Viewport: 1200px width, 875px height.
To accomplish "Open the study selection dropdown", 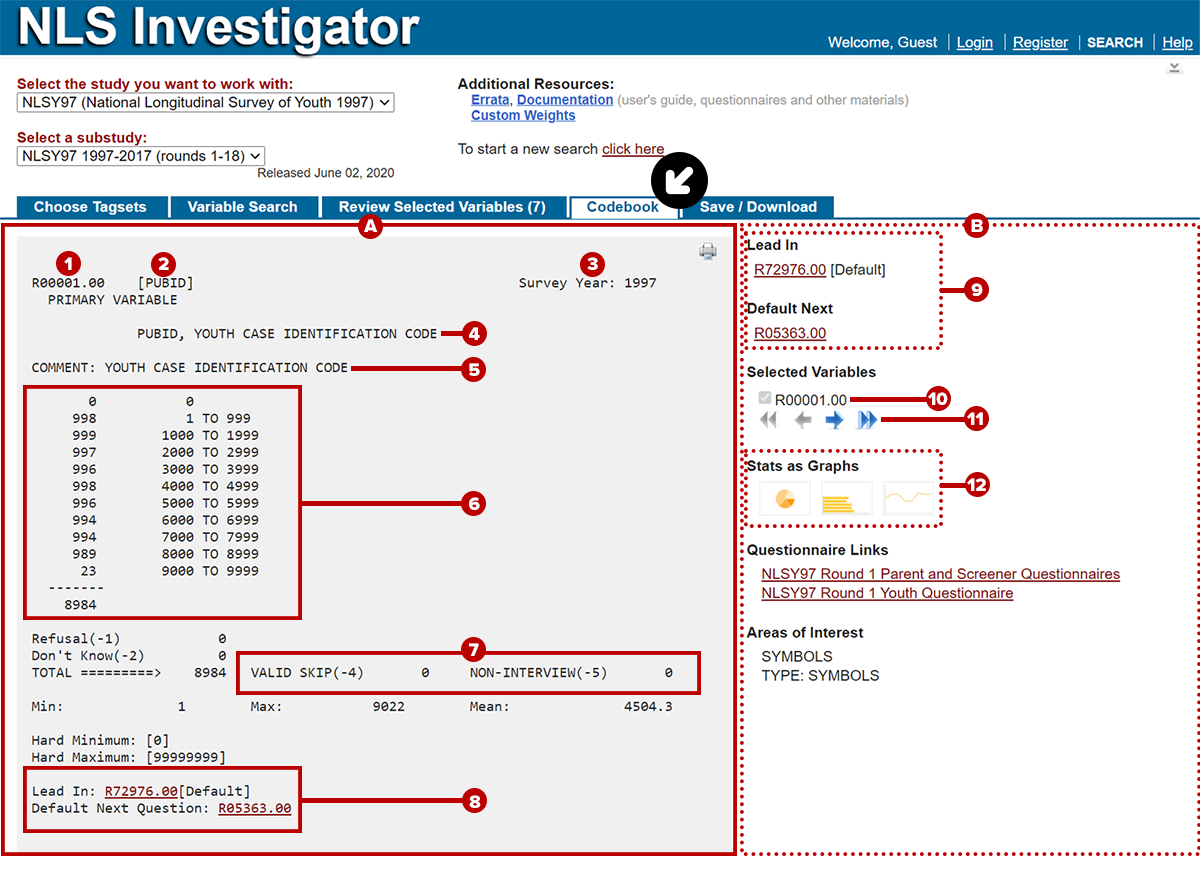I will click(x=206, y=102).
